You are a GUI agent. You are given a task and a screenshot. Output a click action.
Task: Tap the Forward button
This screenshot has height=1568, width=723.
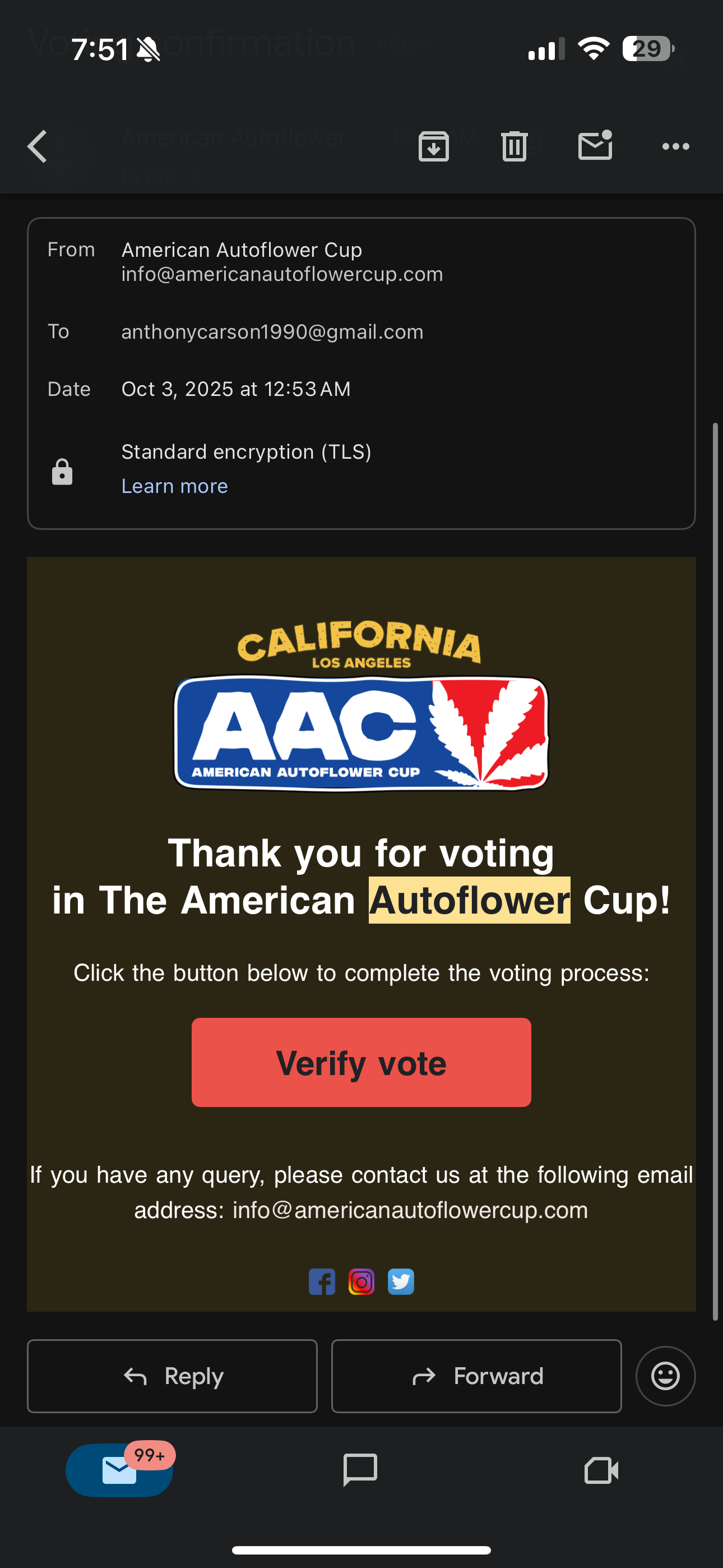tap(476, 1376)
